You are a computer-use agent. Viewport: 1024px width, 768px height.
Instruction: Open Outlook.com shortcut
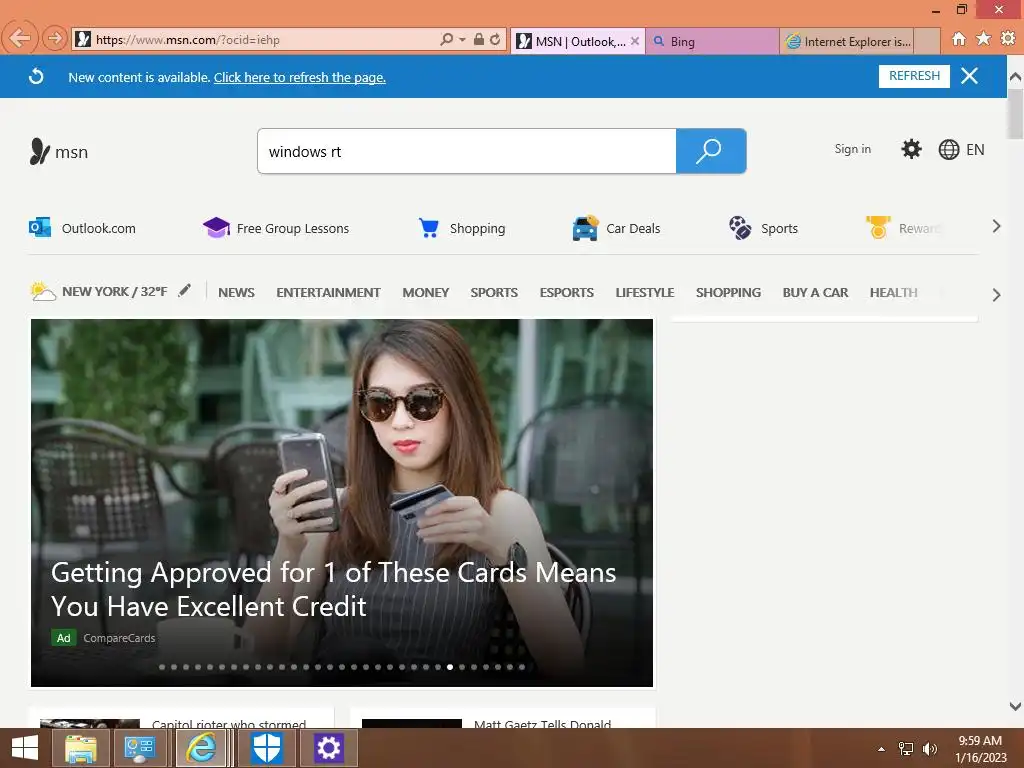click(x=82, y=228)
